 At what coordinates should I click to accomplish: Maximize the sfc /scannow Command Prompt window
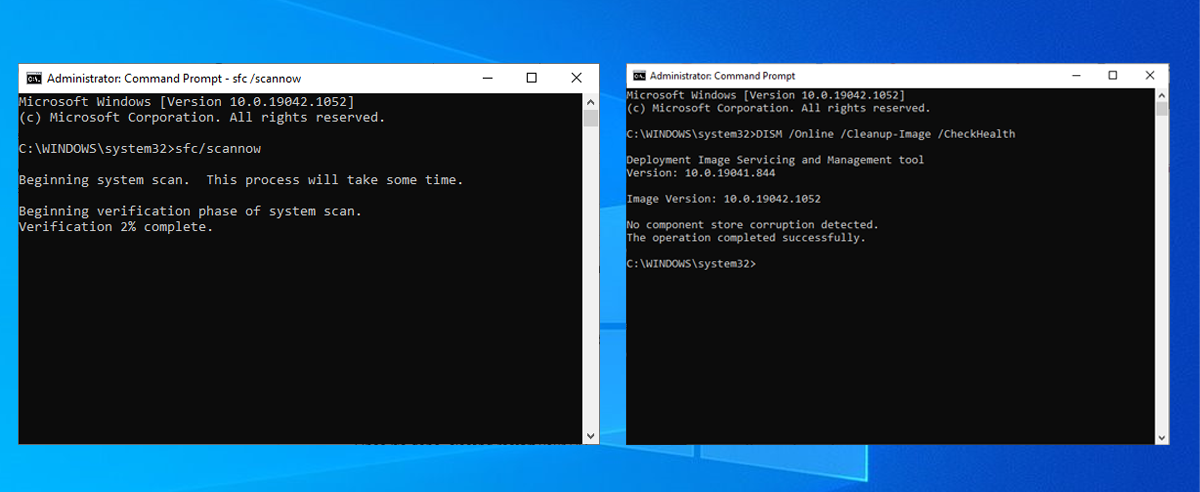click(532, 78)
